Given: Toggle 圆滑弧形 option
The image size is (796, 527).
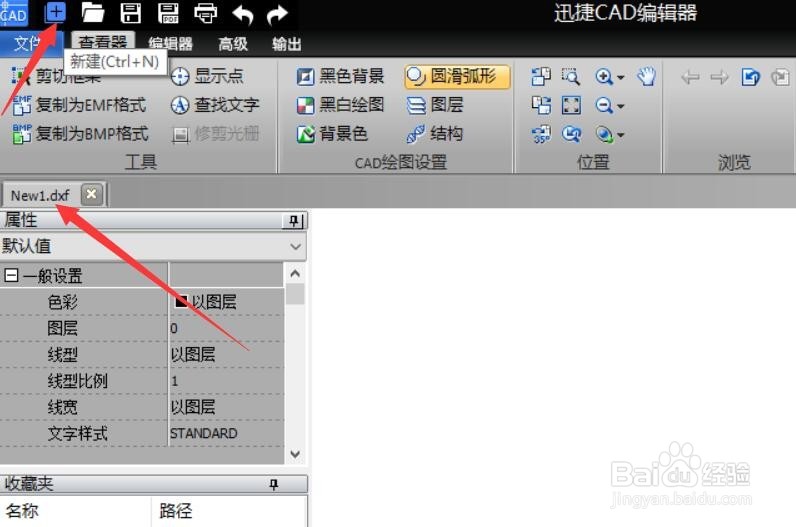Looking at the screenshot, I should [x=457, y=77].
